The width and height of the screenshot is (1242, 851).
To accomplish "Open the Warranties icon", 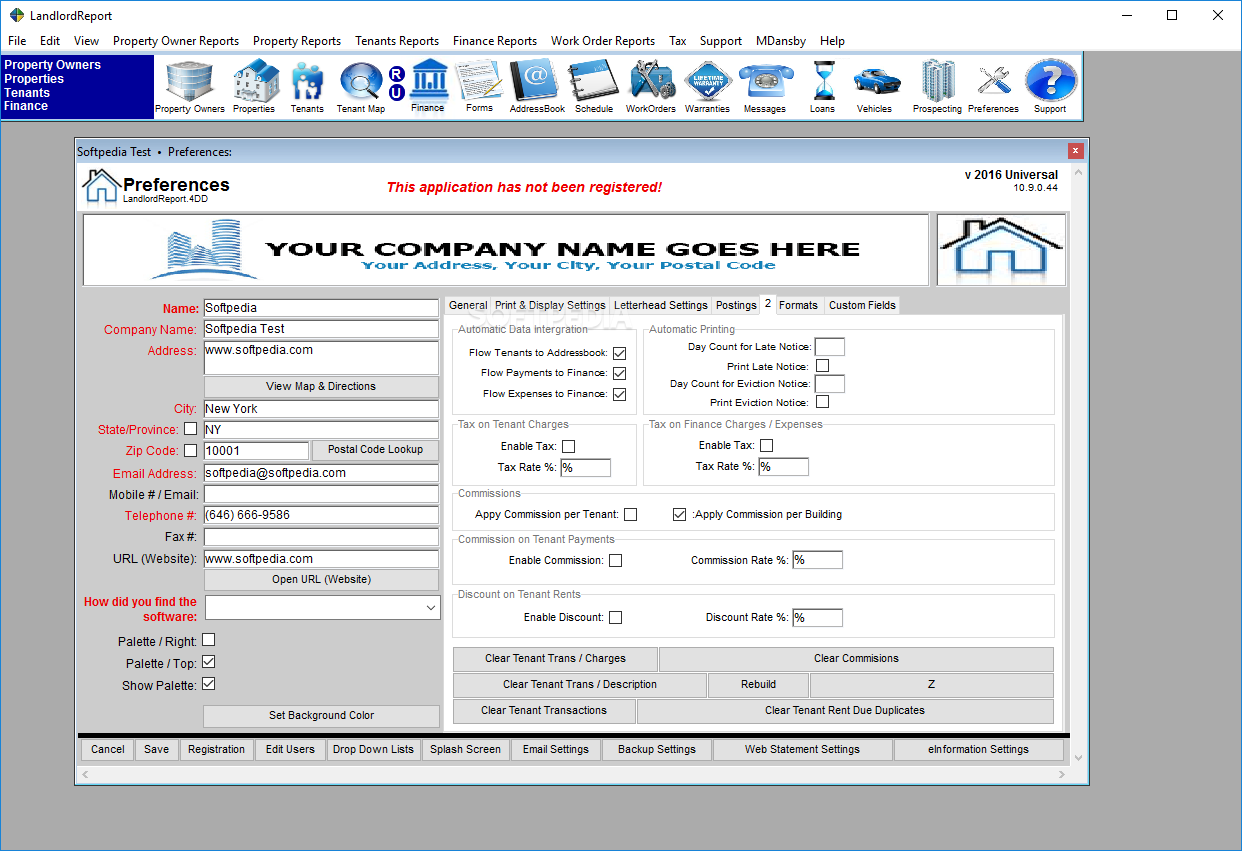I will coord(708,87).
